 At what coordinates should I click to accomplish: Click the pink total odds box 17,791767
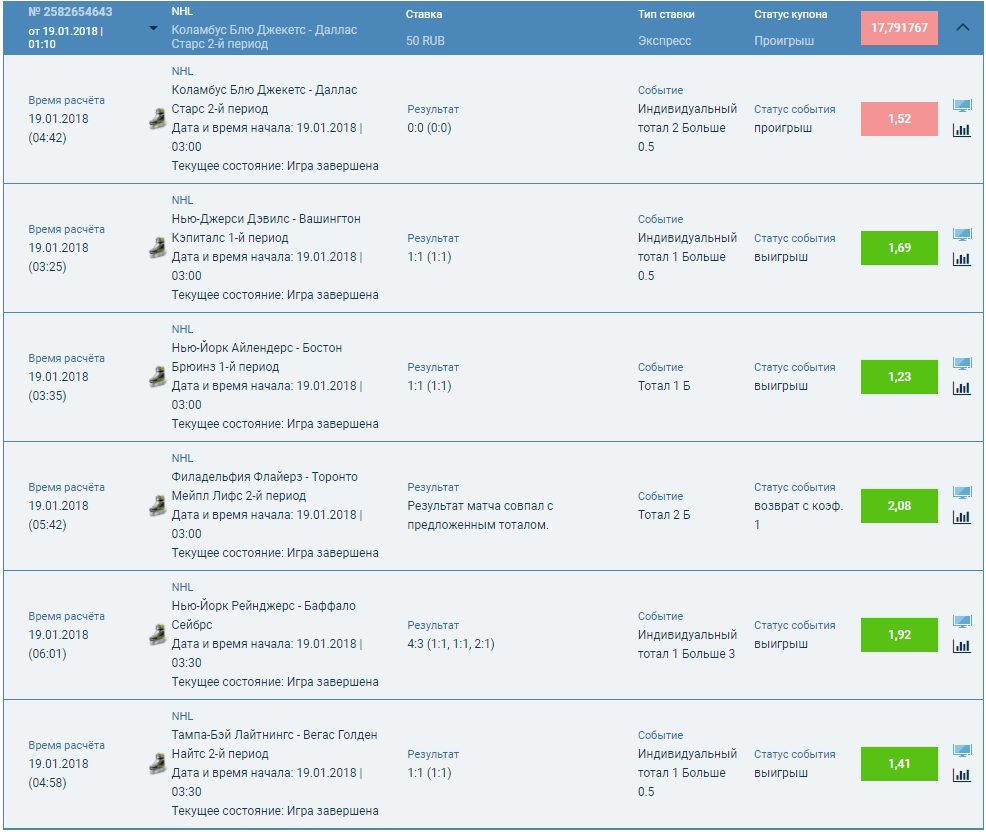tap(899, 28)
